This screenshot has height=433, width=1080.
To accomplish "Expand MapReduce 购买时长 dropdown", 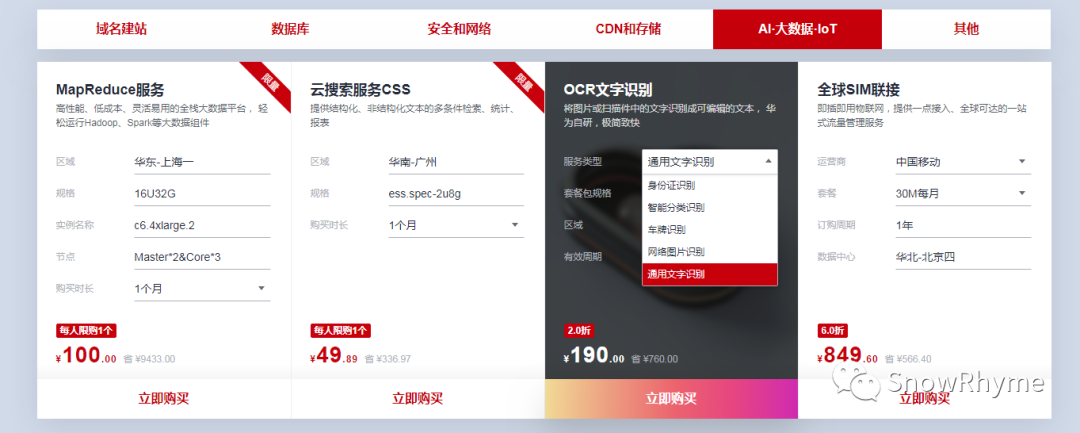I will (202, 288).
